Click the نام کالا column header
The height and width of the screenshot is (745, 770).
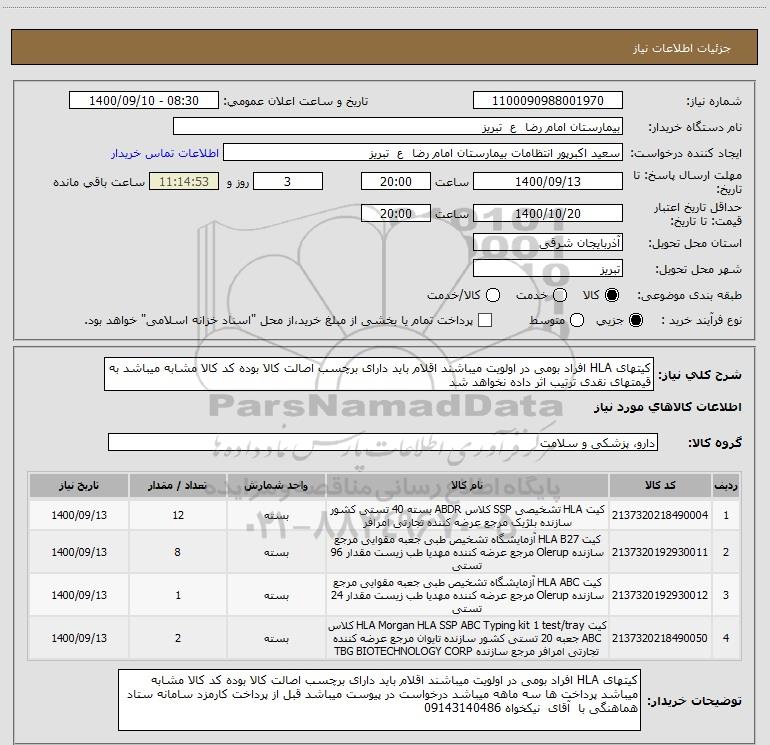point(467,485)
